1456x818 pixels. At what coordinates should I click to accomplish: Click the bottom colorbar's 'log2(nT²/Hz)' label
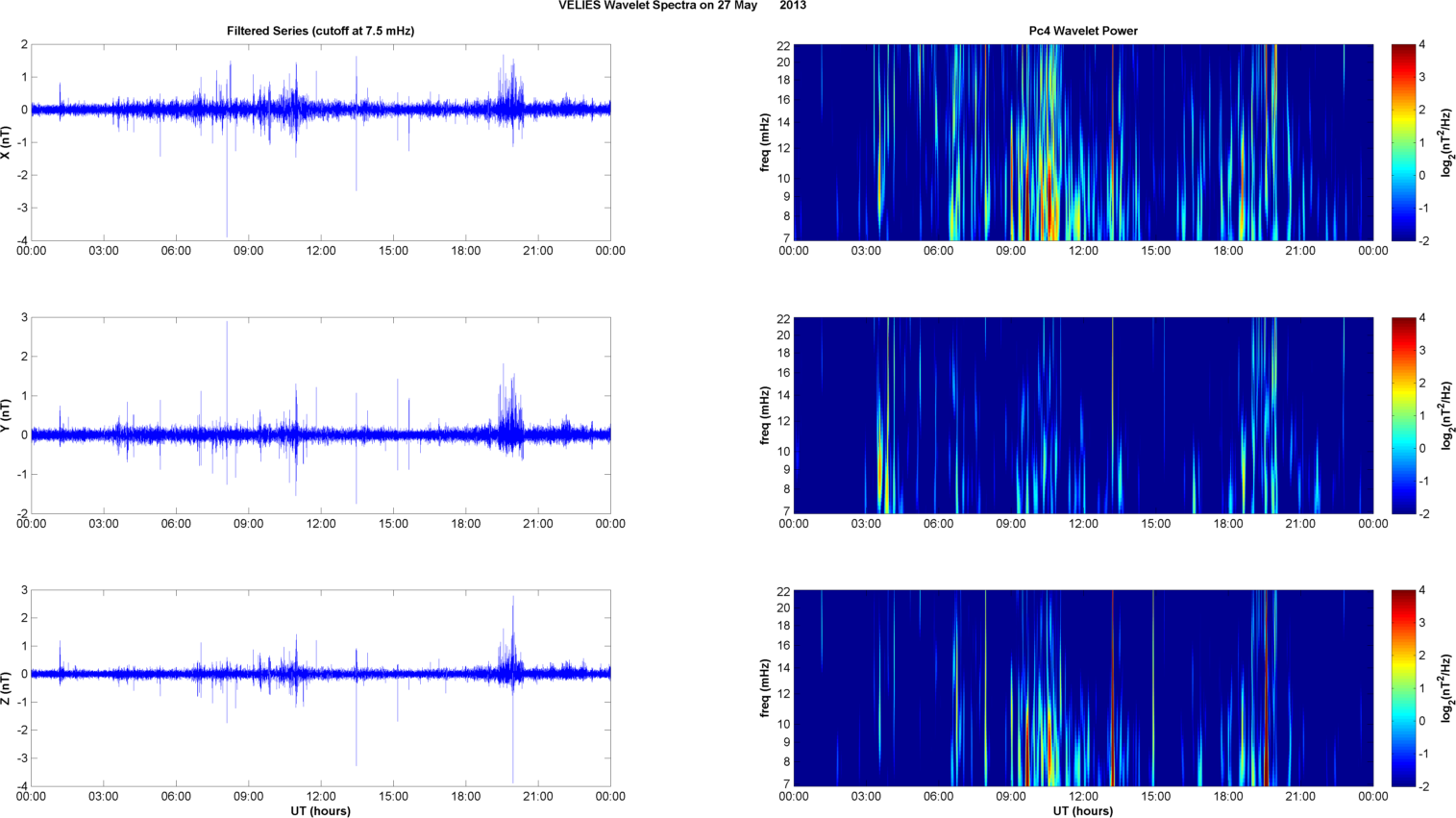tap(1446, 688)
